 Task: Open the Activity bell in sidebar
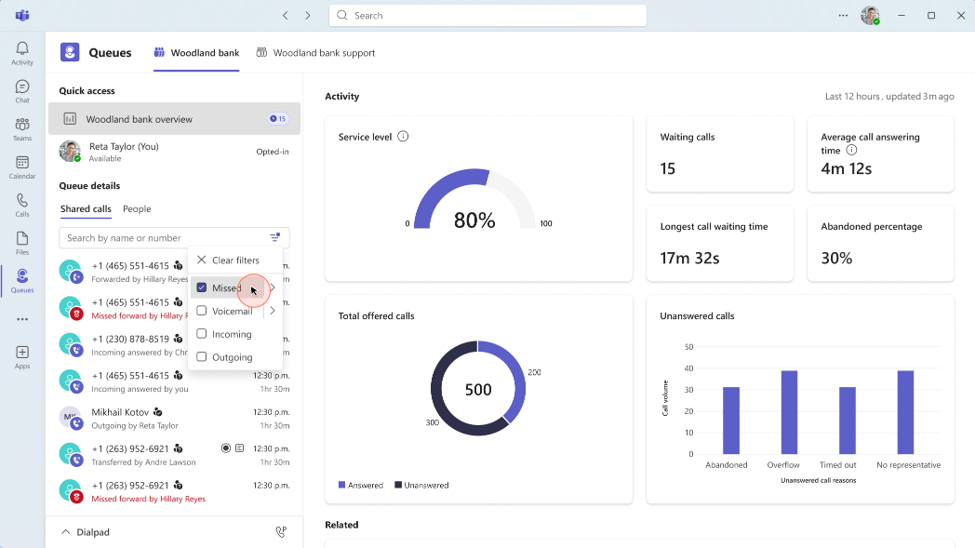click(22, 53)
